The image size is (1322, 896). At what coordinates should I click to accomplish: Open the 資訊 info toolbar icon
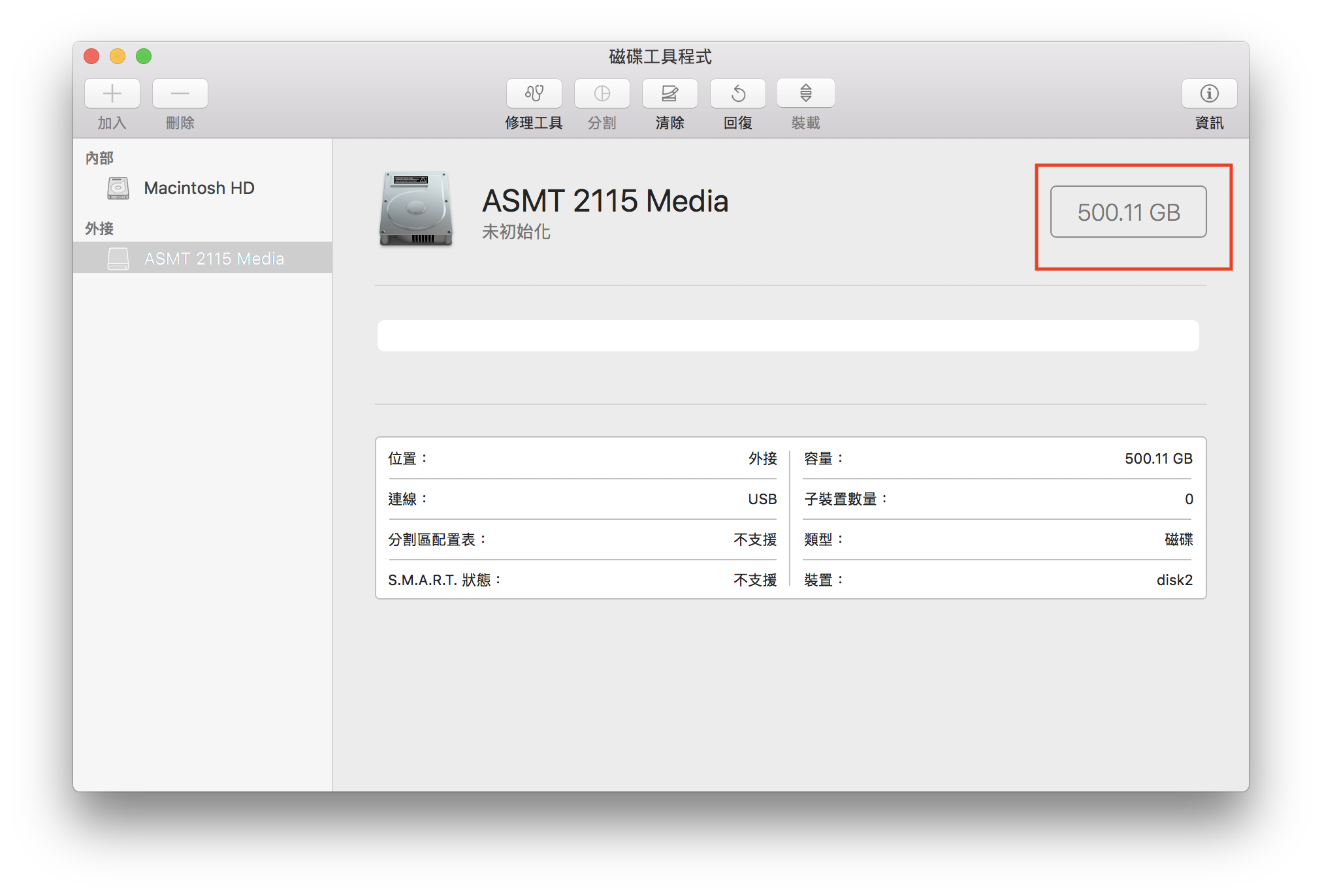point(1210,93)
